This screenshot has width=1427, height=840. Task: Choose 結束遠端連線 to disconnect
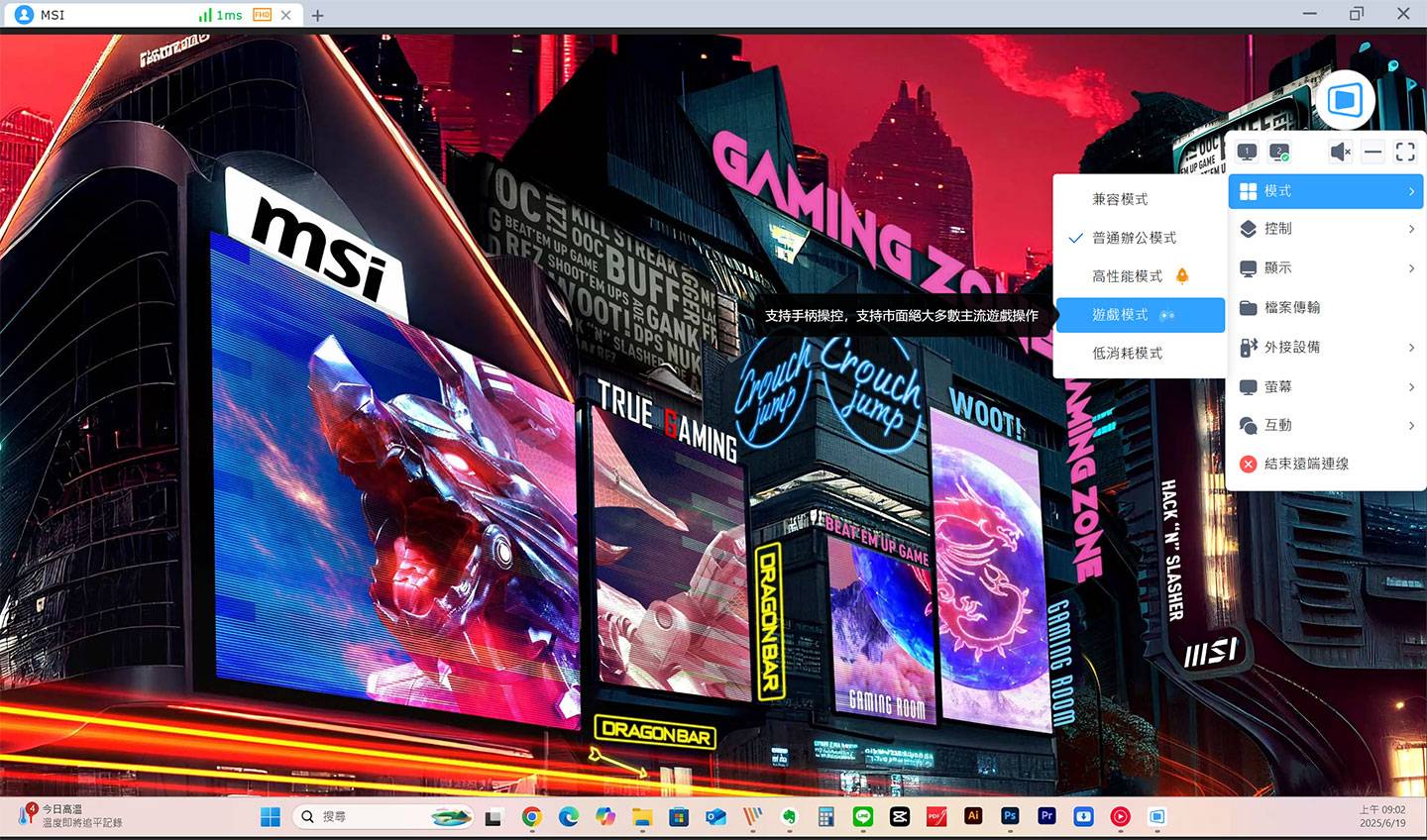(1326, 464)
